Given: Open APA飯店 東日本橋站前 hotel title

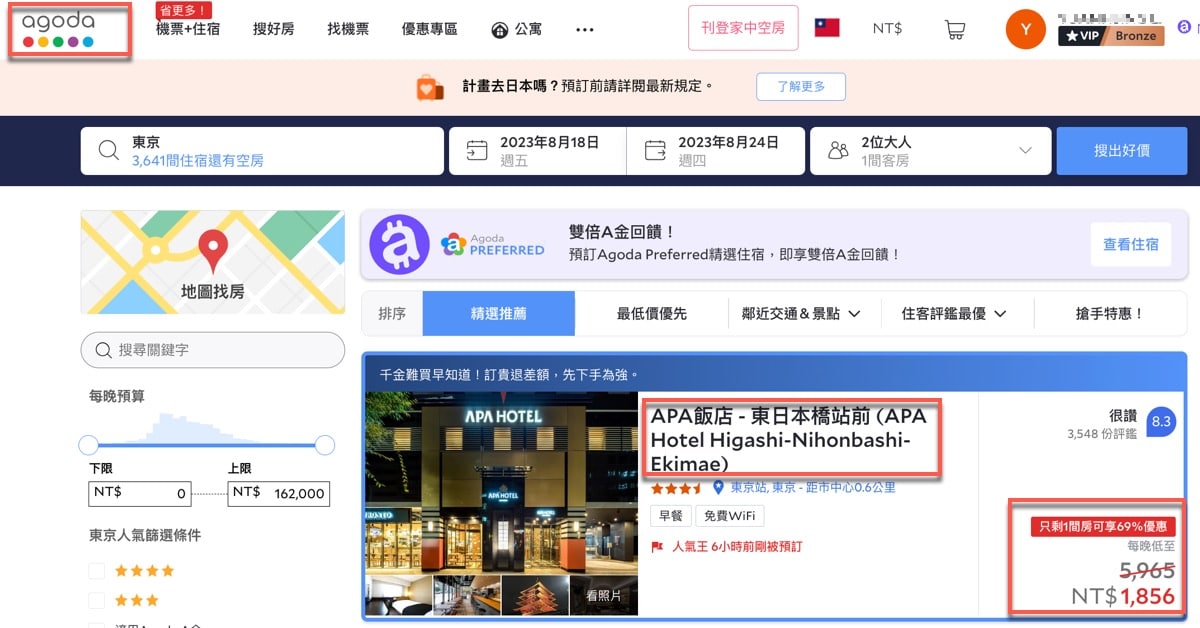Looking at the screenshot, I should (790, 440).
